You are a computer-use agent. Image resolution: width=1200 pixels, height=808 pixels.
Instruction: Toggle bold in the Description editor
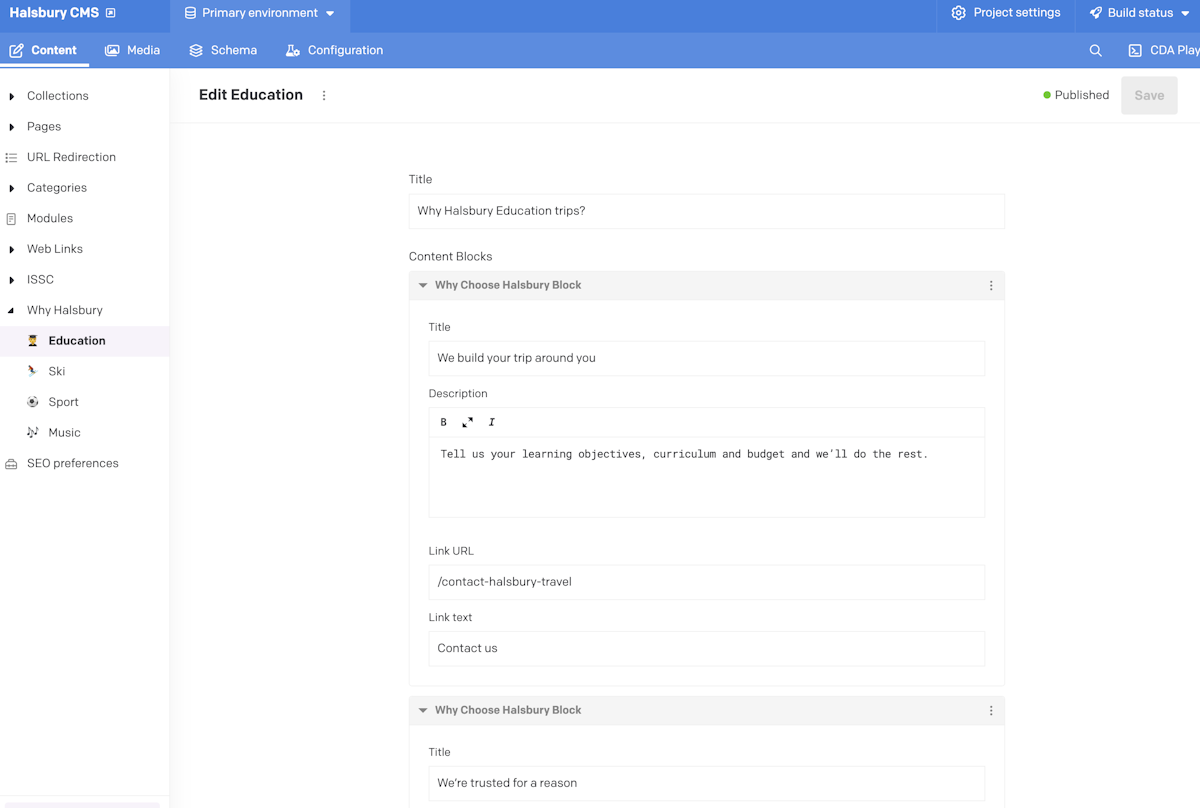[444, 422]
